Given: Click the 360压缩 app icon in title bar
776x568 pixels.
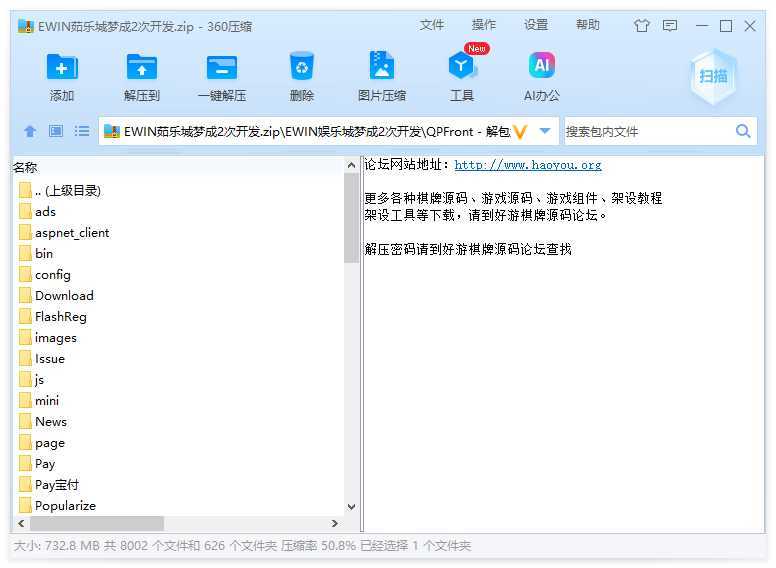Looking at the screenshot, I should [25, 26].
